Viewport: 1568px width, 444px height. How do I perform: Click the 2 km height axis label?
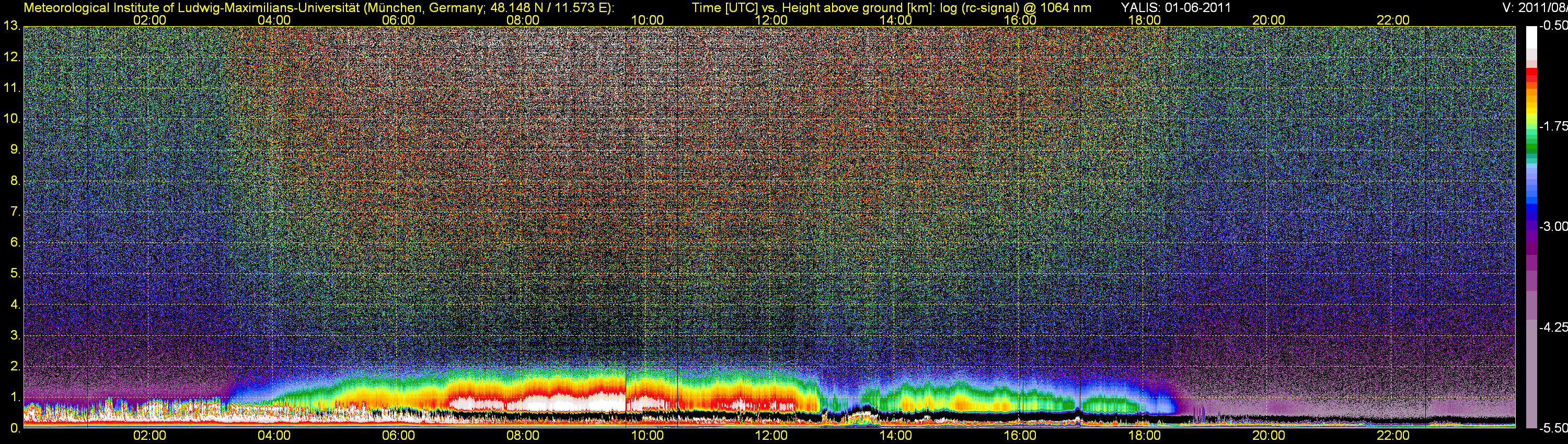[x=15, y=366]
